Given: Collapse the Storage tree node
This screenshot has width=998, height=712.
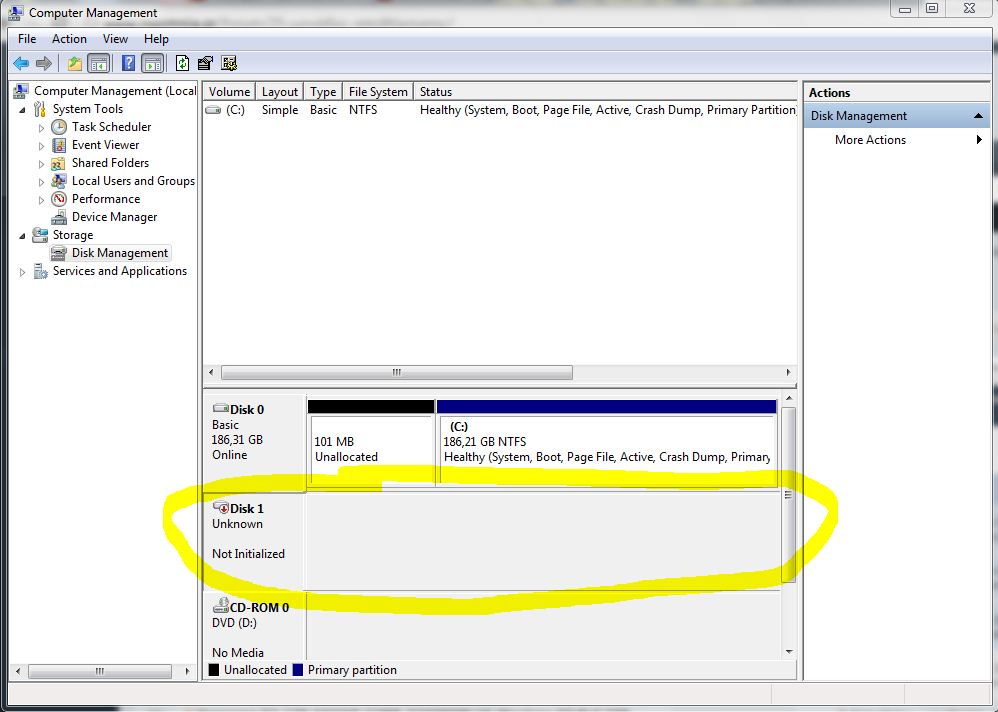Looking at the screenshot, I should [22, 235].
